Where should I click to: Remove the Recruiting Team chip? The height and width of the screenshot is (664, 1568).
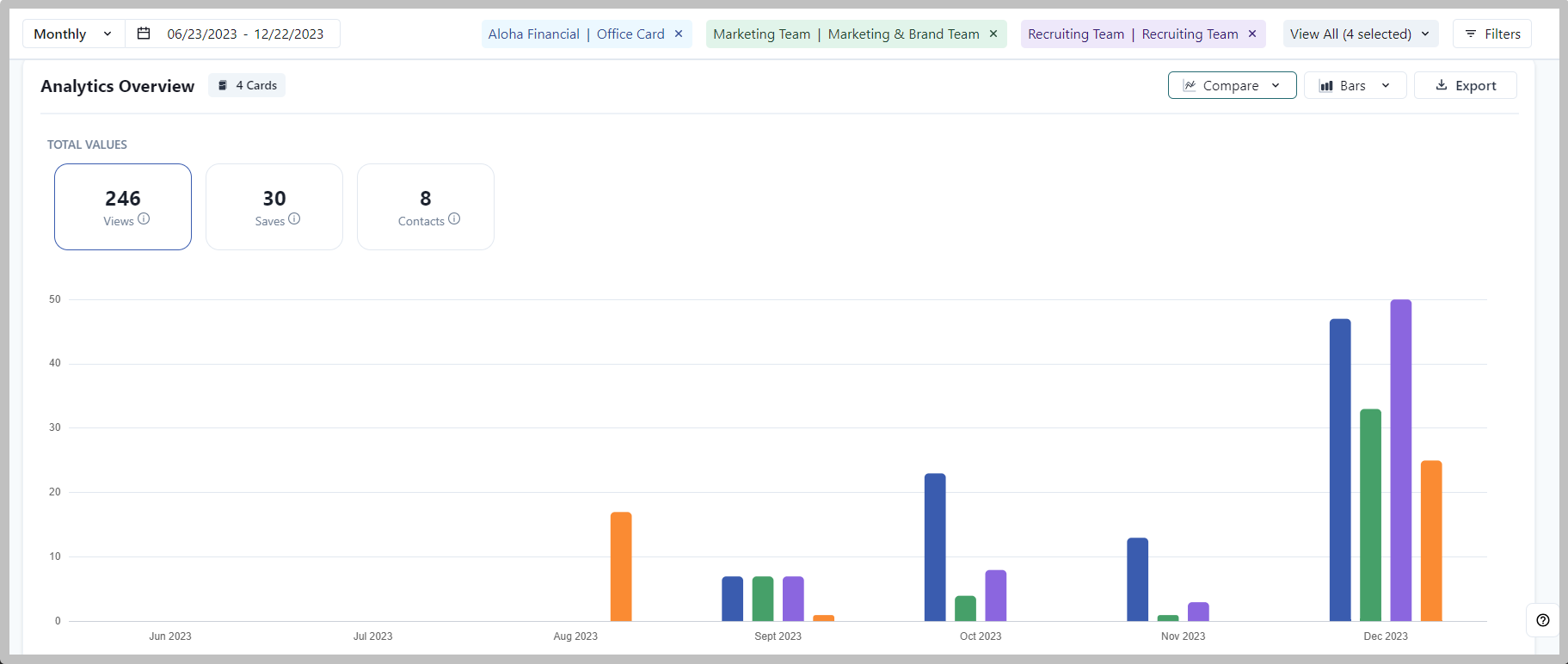[x=1252, y=34]
